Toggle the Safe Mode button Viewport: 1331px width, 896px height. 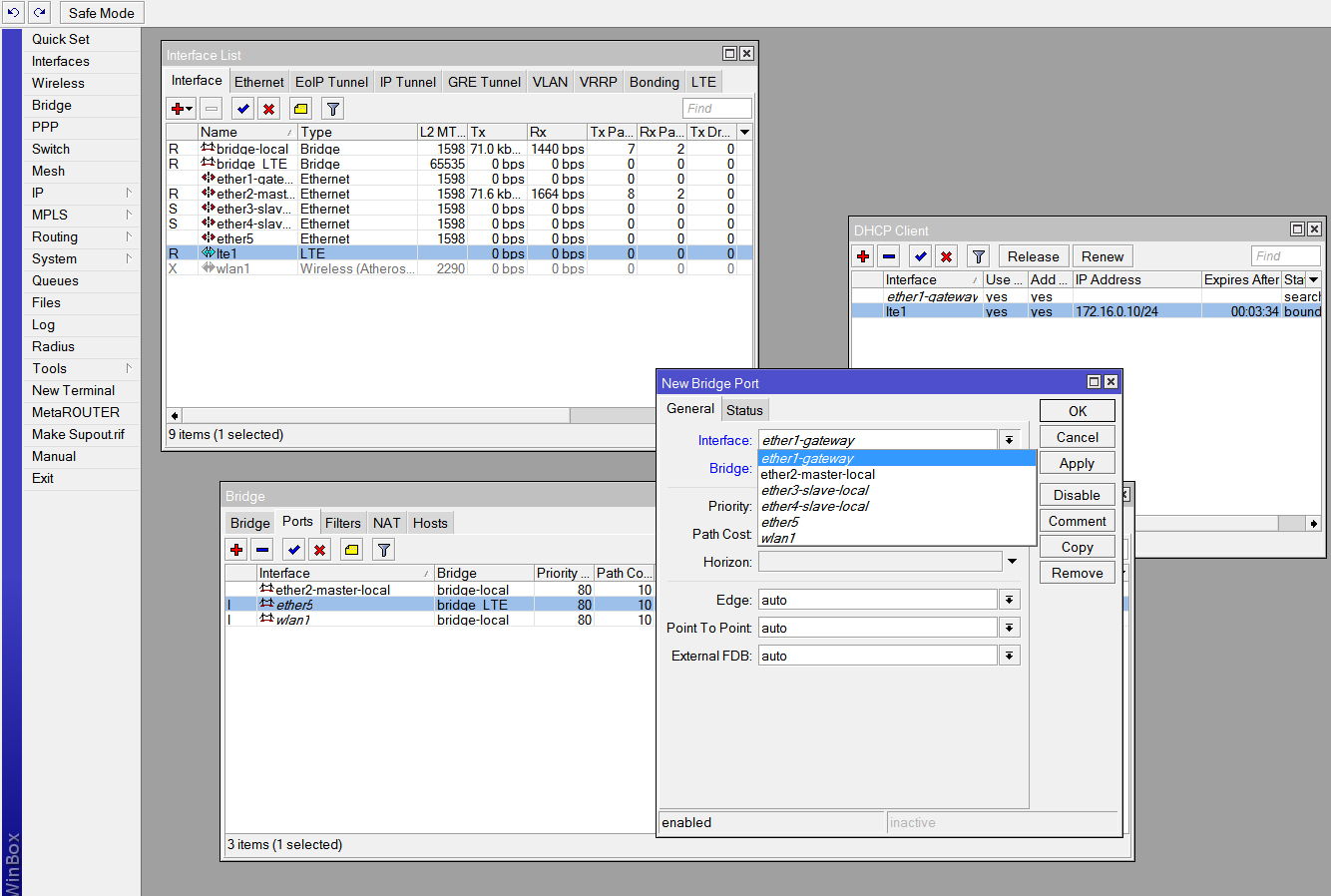pyautogui.click(x=101, y=13)
